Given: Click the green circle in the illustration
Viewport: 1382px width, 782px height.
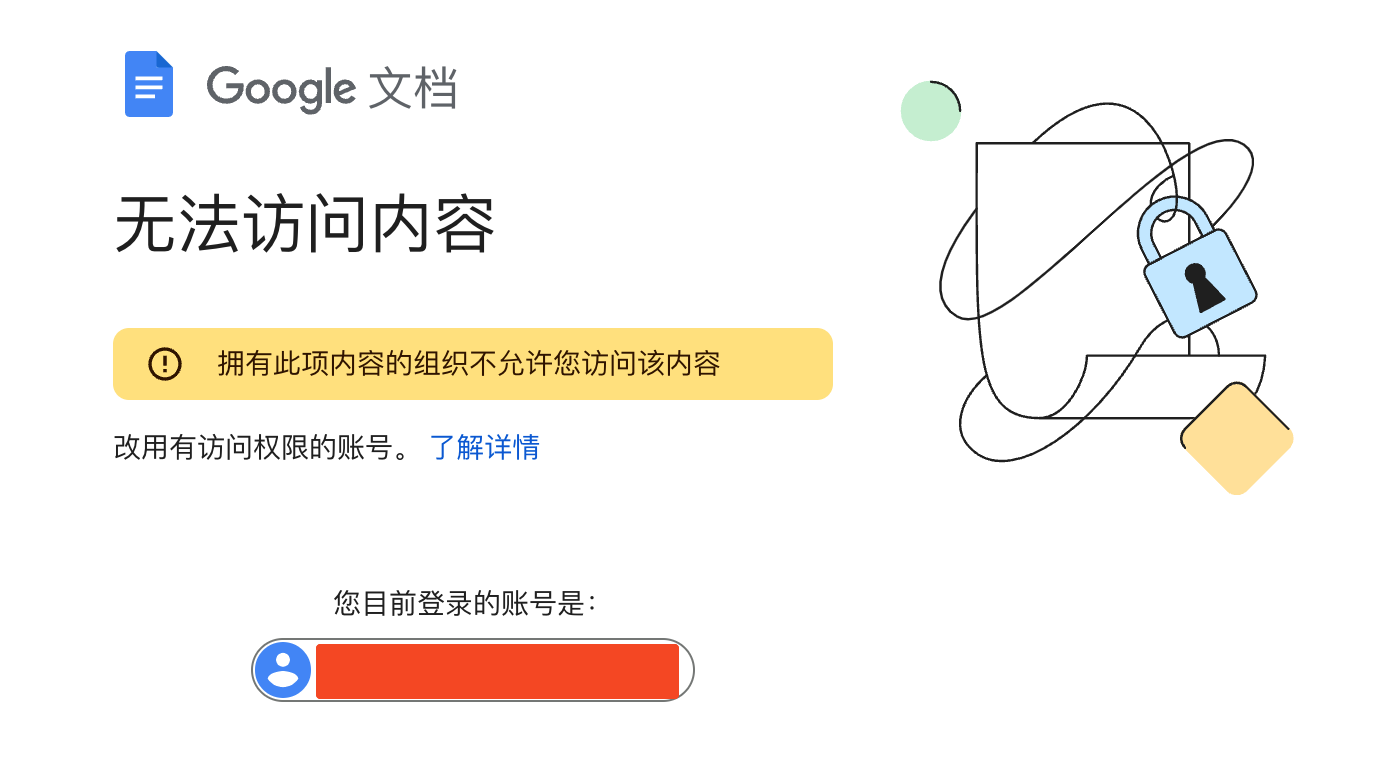Looking at the screenshot, I should click(930, 111).
